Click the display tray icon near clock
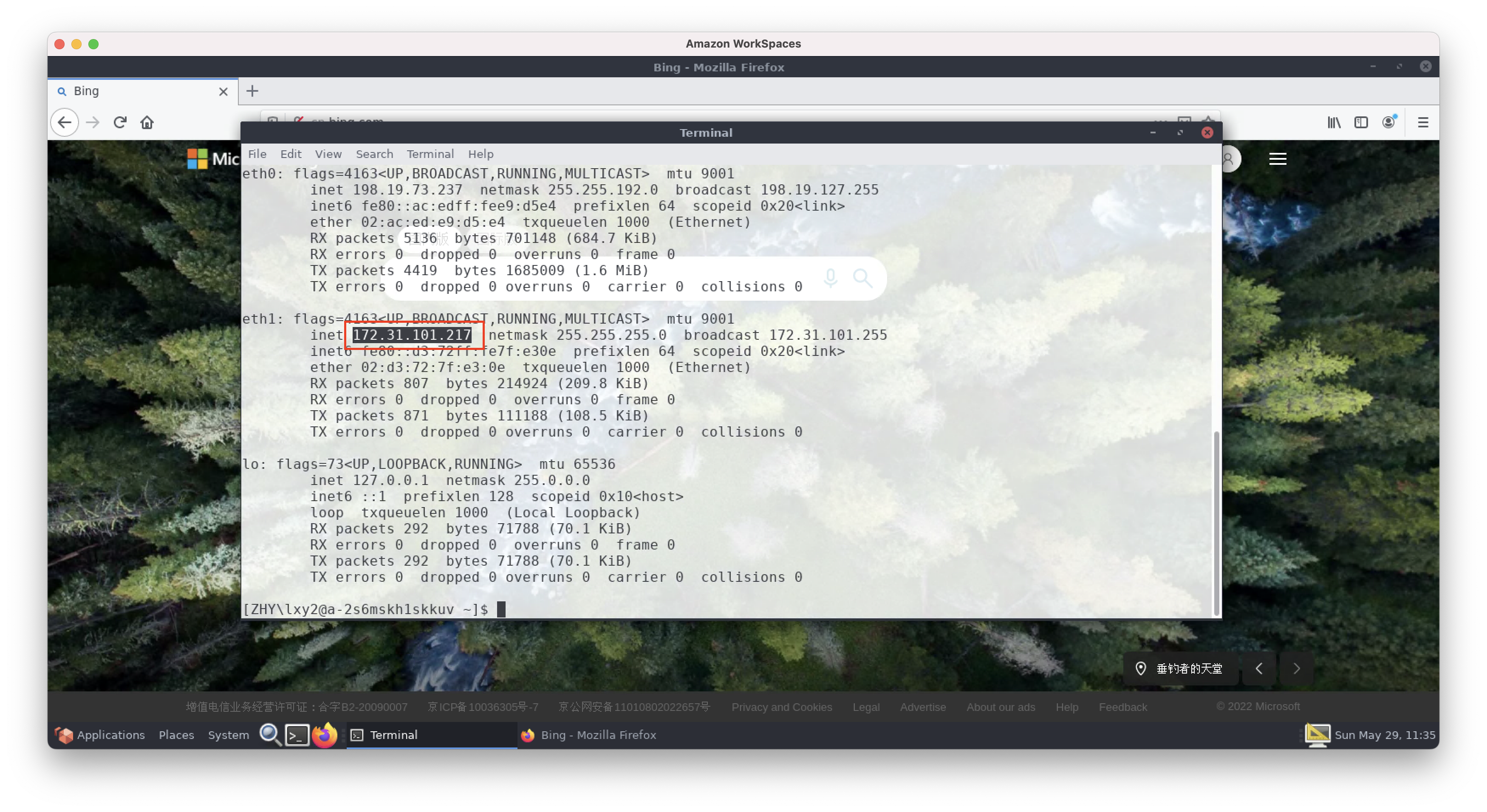 1317,735
